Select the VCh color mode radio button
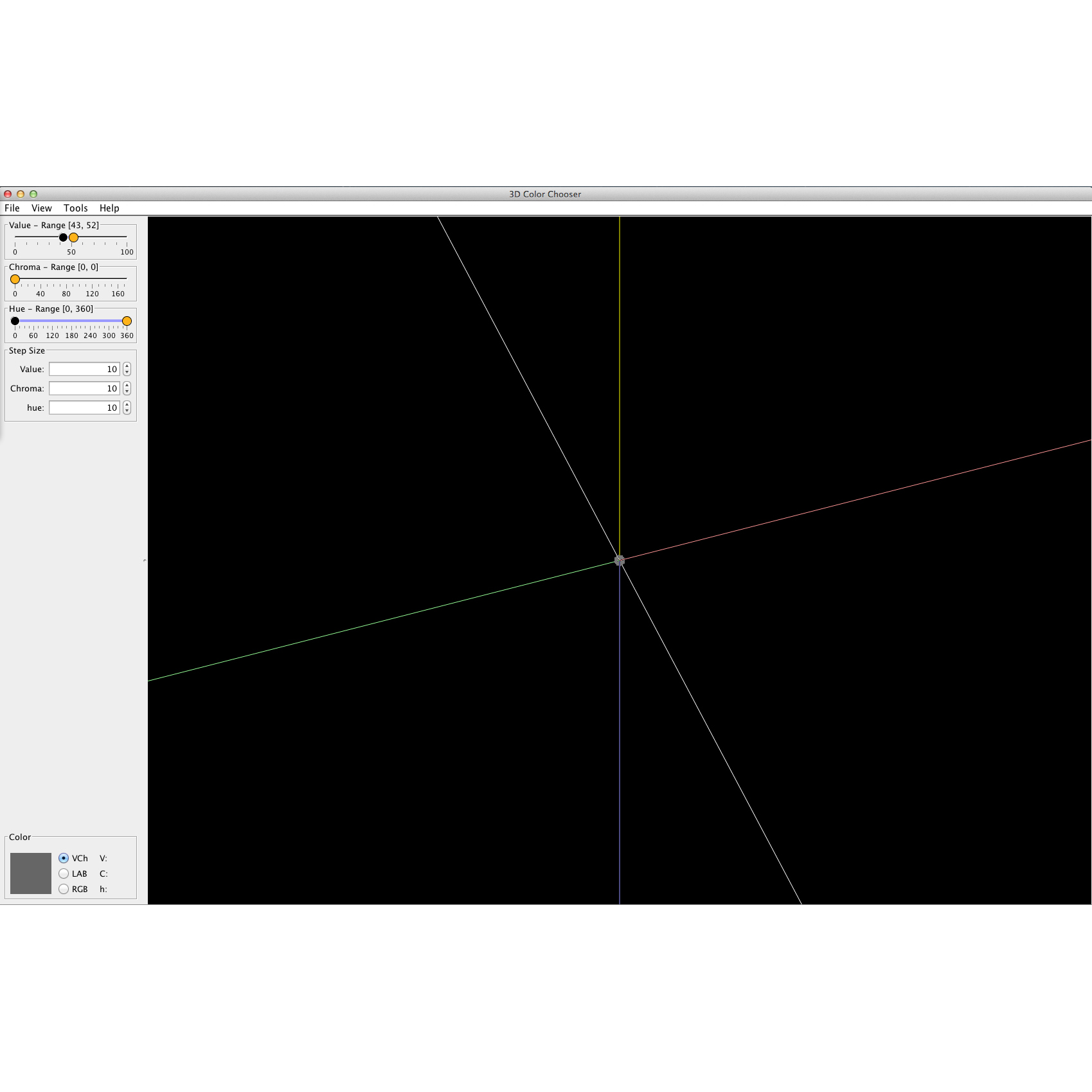 coord(64,858)
